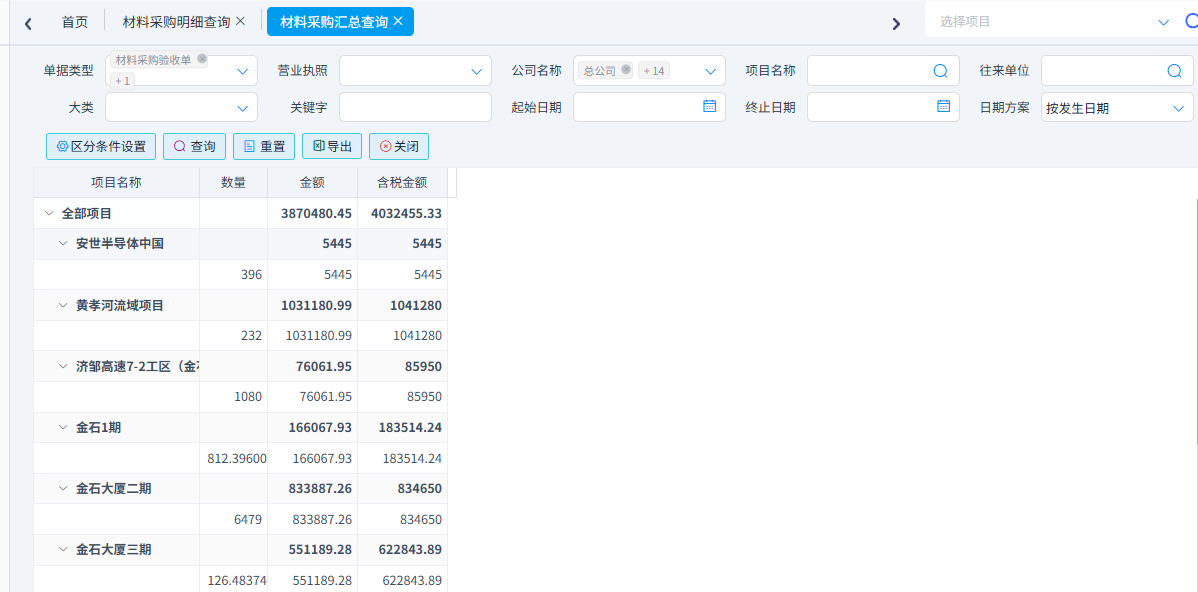
Task: Open the 营业执照 dropdown
Action: point(476,71)
